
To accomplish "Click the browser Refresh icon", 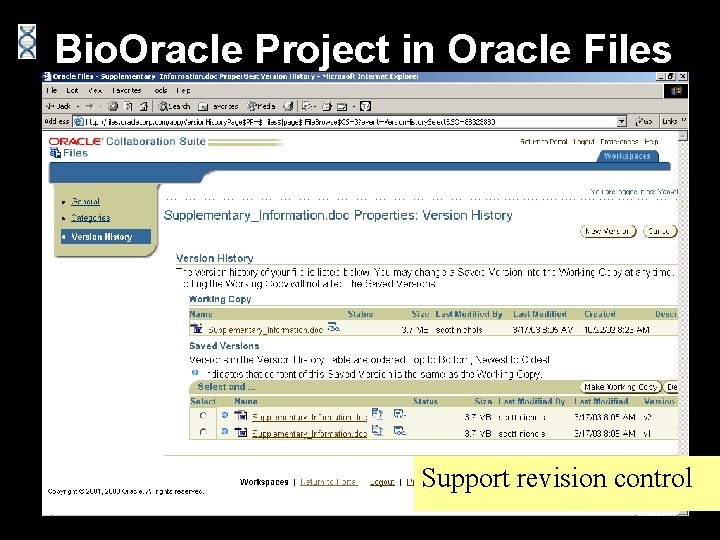I will click(x=129, y=107).
